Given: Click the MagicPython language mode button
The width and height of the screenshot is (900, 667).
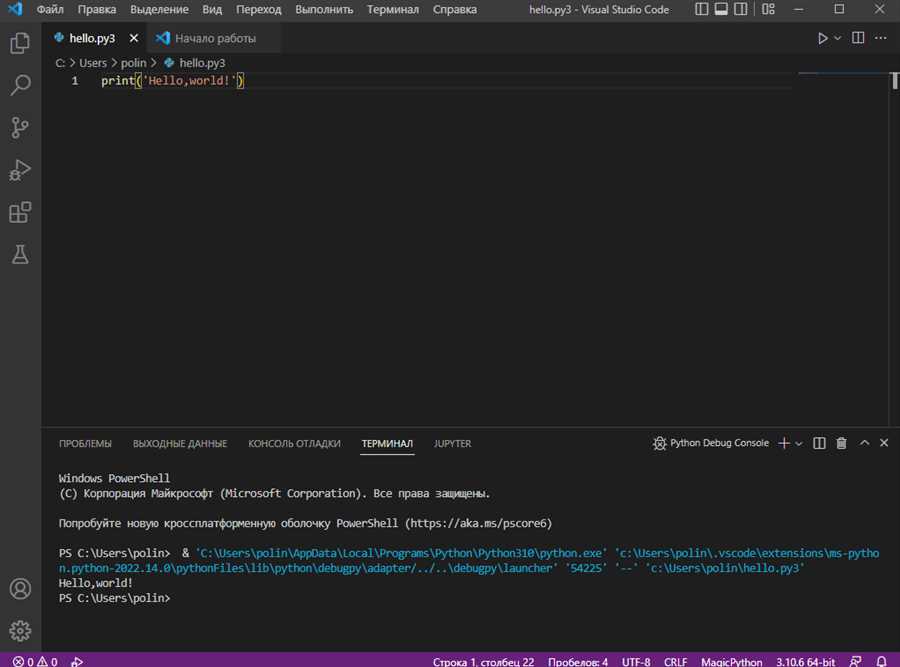Looking at the screenshot, I should (x=731, y=661).
